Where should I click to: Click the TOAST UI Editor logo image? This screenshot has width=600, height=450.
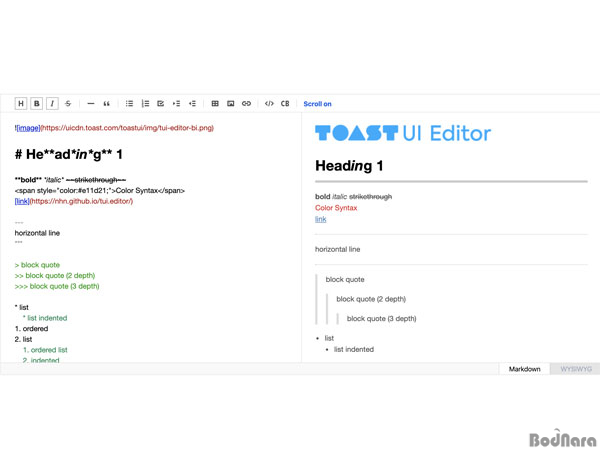pyautogui.click(x=403, y=133)
